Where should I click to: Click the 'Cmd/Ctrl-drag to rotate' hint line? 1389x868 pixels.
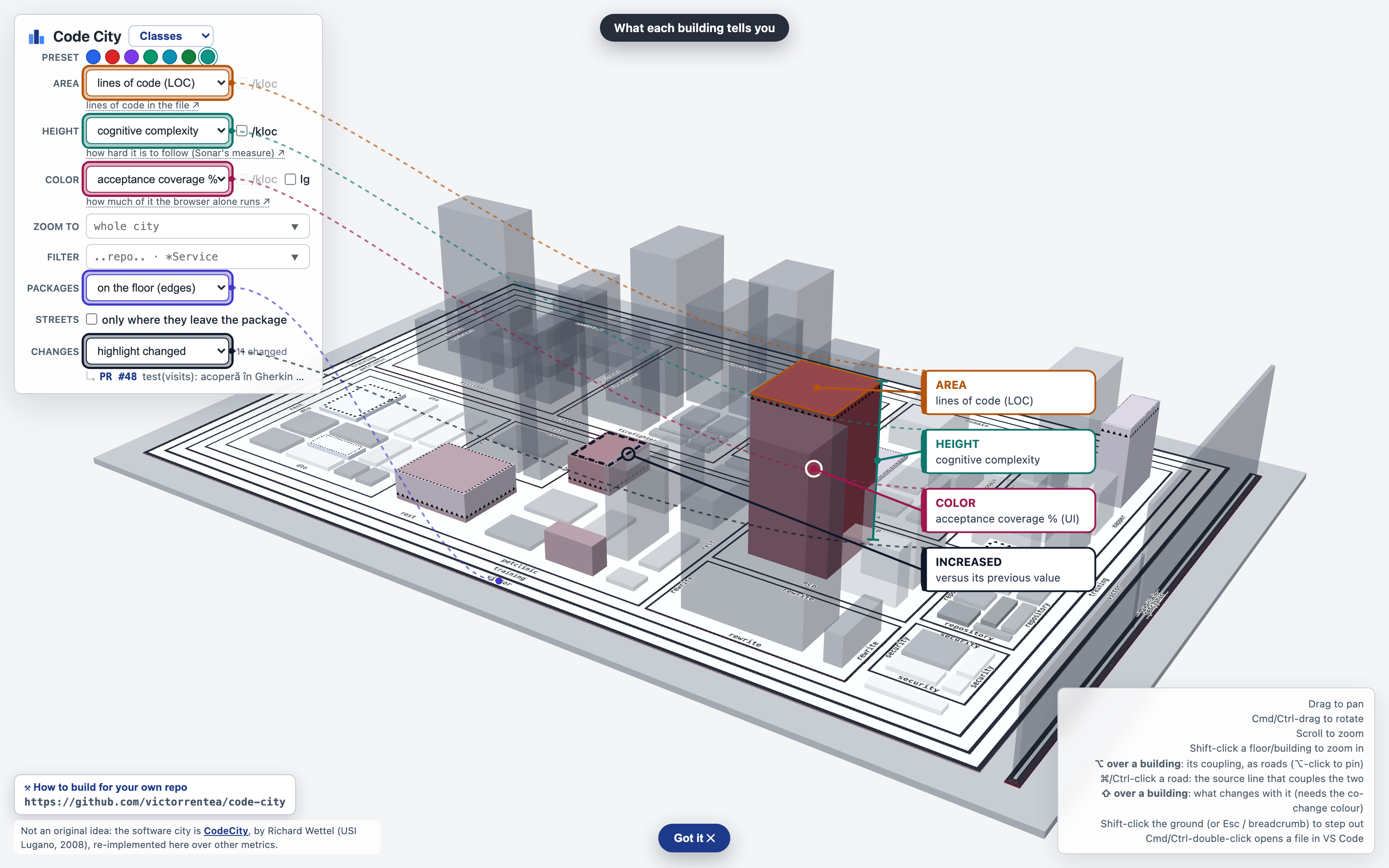pos(1307,718)
